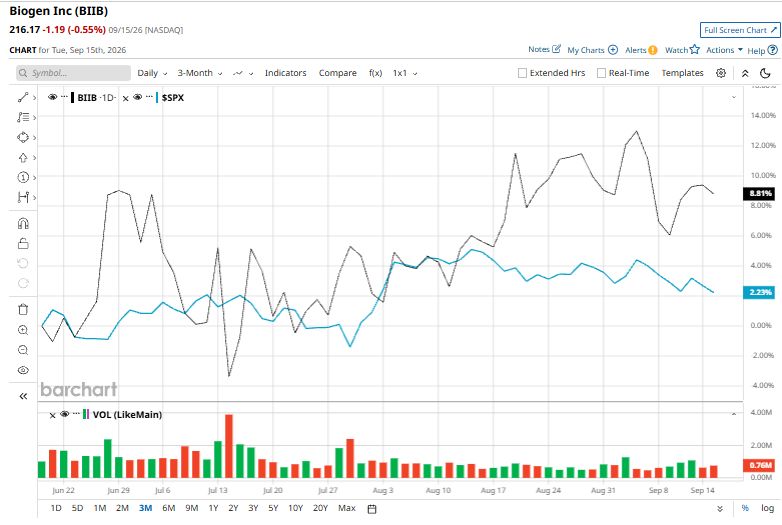This screenshot has height=525, width=782.
Task: Zoom in with the magnifier plus icon
Action: (23, 330)
